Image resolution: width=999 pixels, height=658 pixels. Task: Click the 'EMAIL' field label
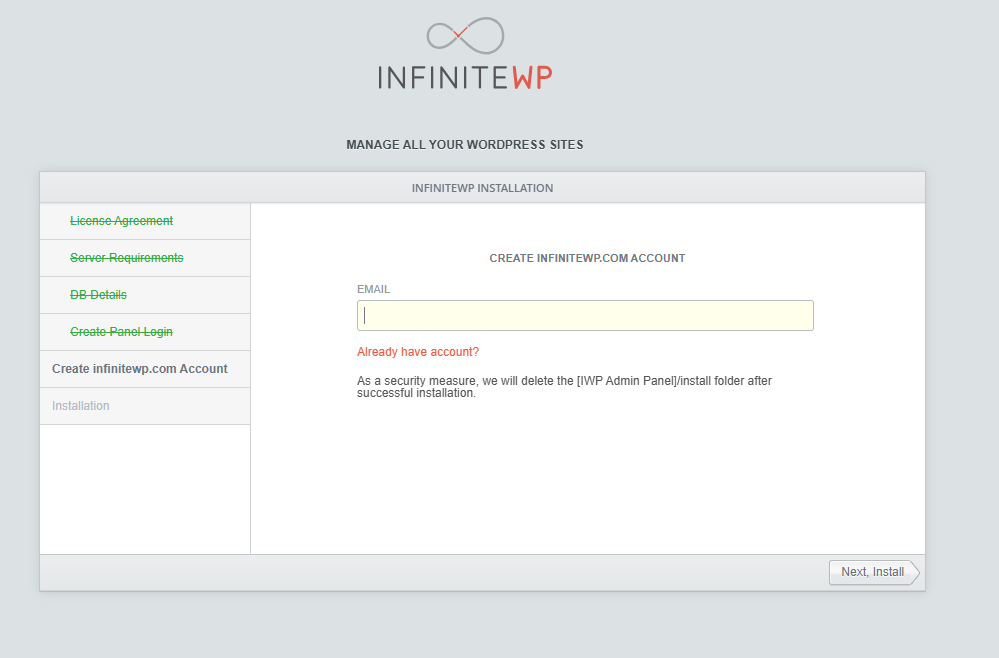coord(373,289)
